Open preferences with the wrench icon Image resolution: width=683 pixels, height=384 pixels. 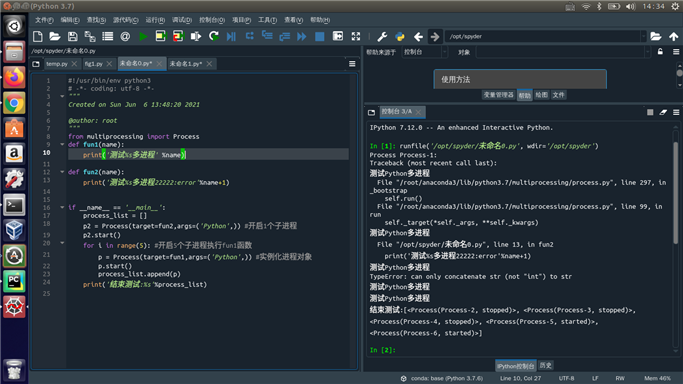click(382, 37)
